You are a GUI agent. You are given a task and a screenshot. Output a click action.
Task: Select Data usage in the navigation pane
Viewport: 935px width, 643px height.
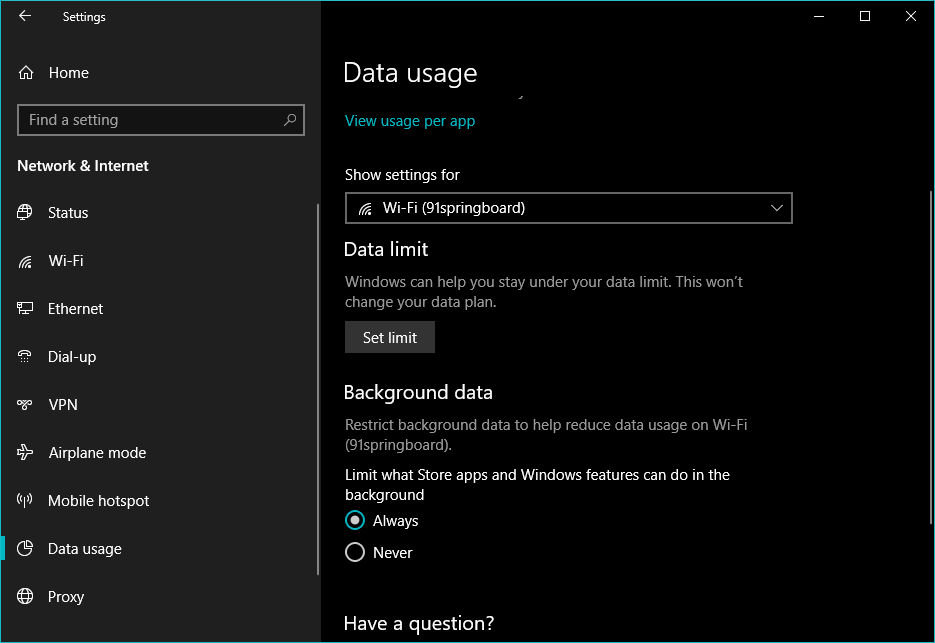tap(85, 548)
